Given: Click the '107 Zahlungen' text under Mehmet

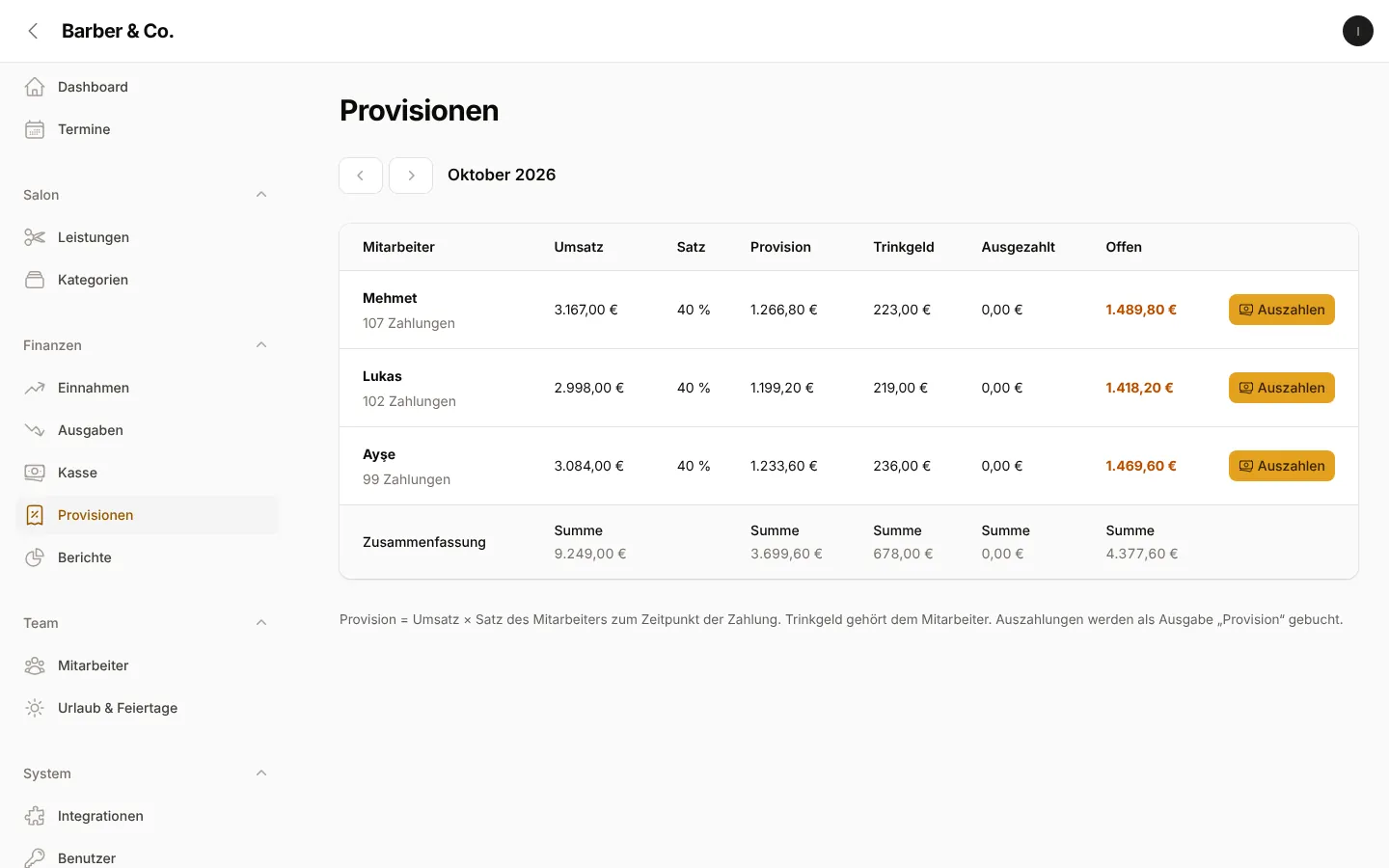Looking at the screenshot, I should 409,323.
